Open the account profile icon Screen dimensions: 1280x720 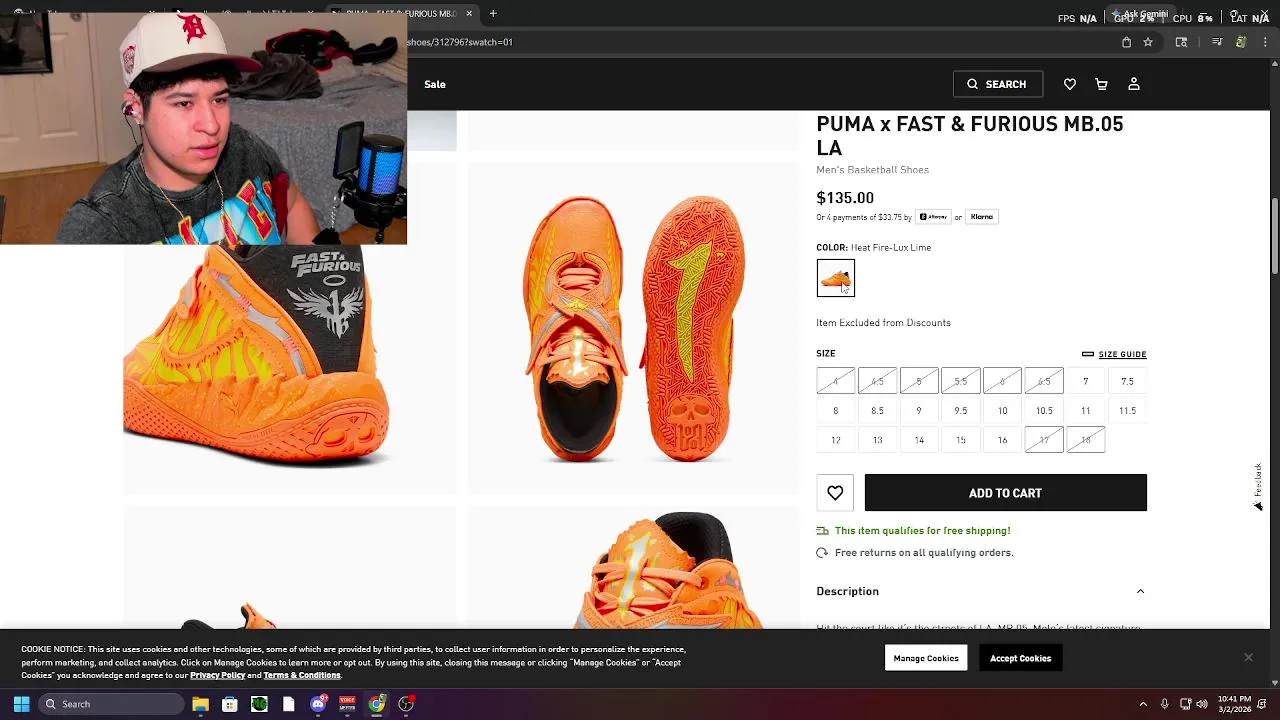click(x=1134, y=84)
